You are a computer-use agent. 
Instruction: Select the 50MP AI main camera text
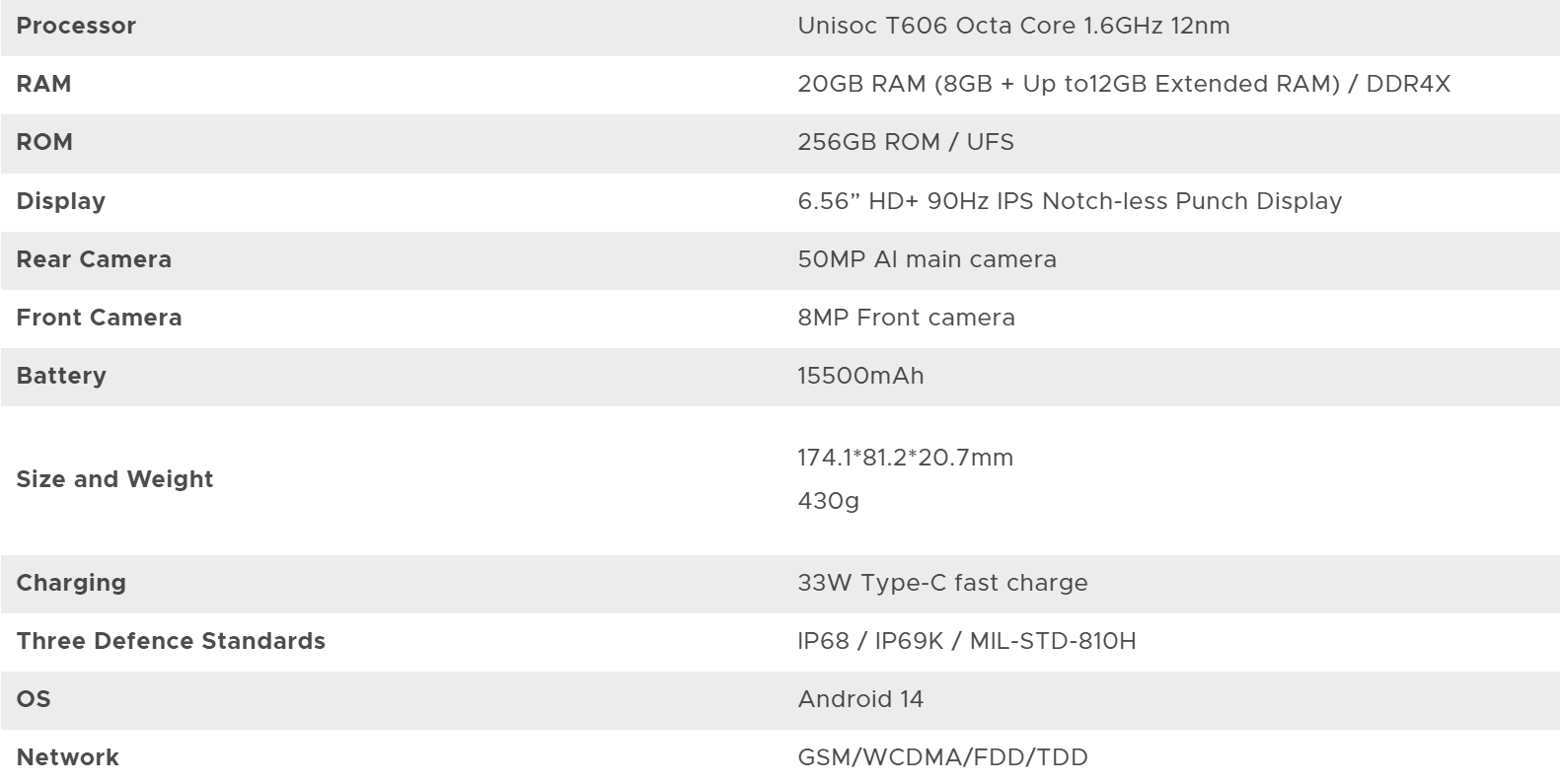(927, 259)
